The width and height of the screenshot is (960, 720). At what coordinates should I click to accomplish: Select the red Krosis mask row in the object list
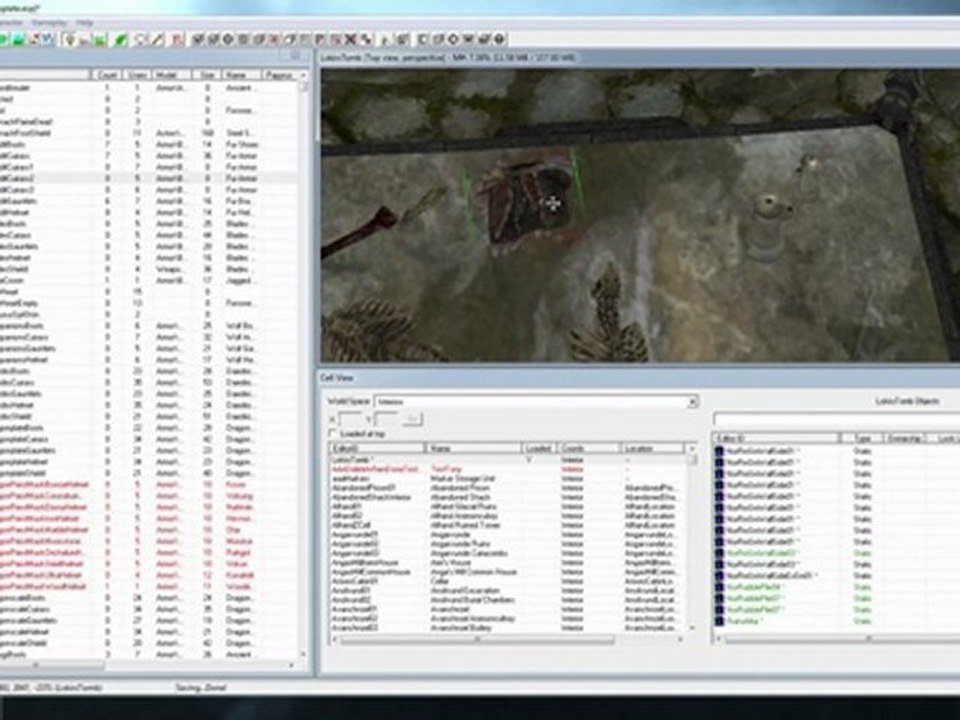(150, 484)
